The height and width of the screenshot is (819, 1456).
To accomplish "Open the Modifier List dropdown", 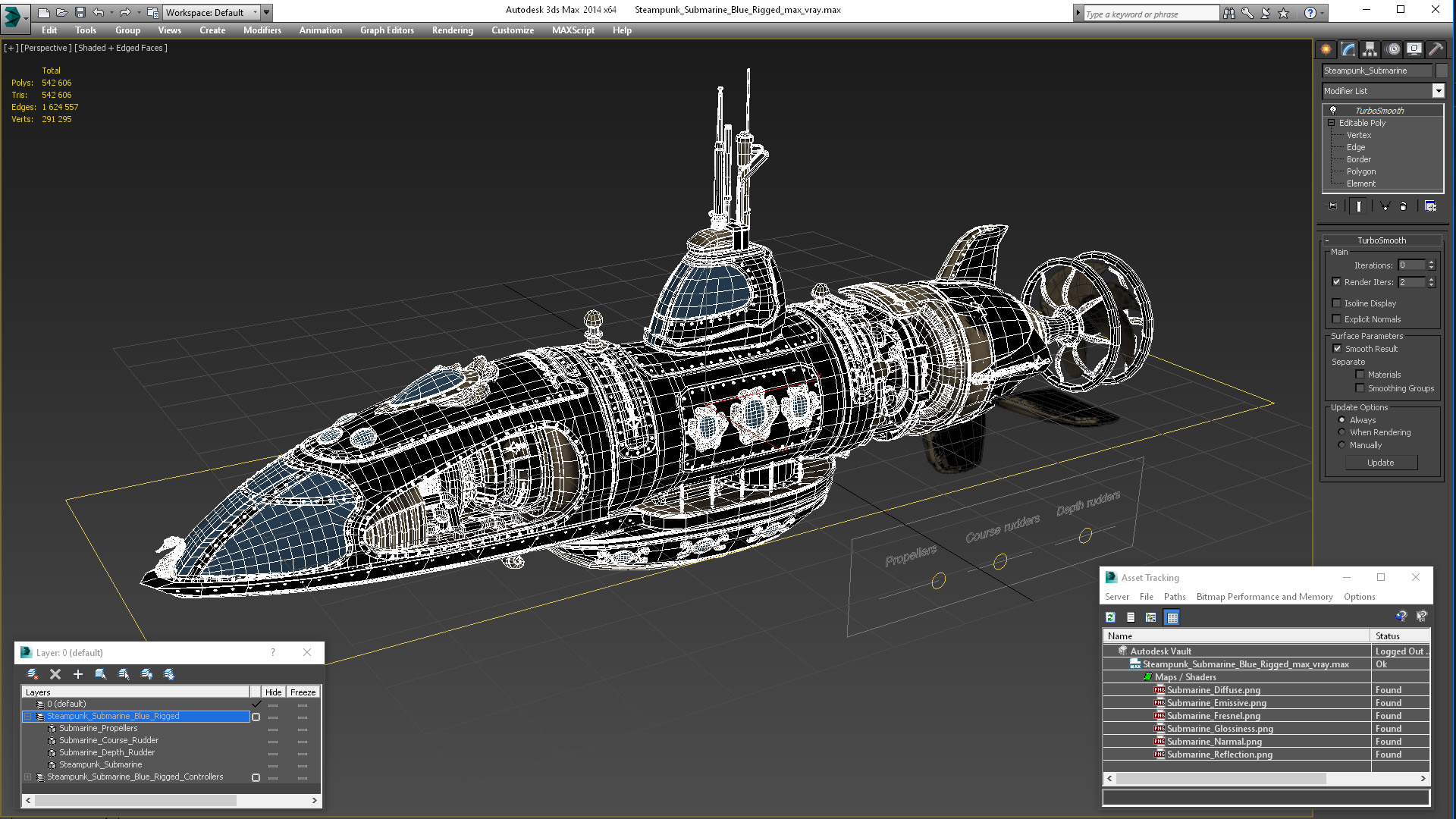I will (1438, 90).
